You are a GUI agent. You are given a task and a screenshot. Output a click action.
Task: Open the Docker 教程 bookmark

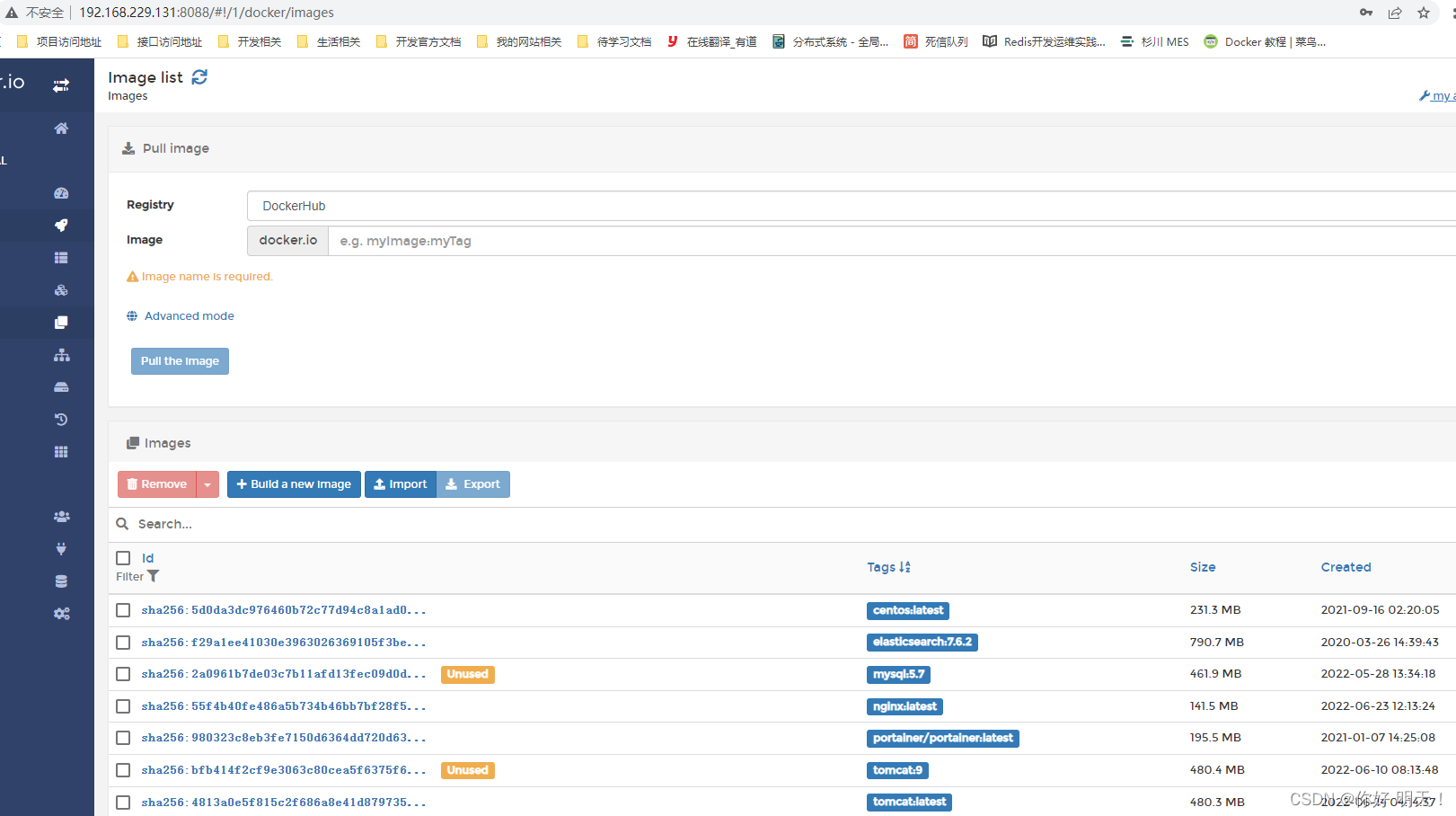tap(1265, 41)
